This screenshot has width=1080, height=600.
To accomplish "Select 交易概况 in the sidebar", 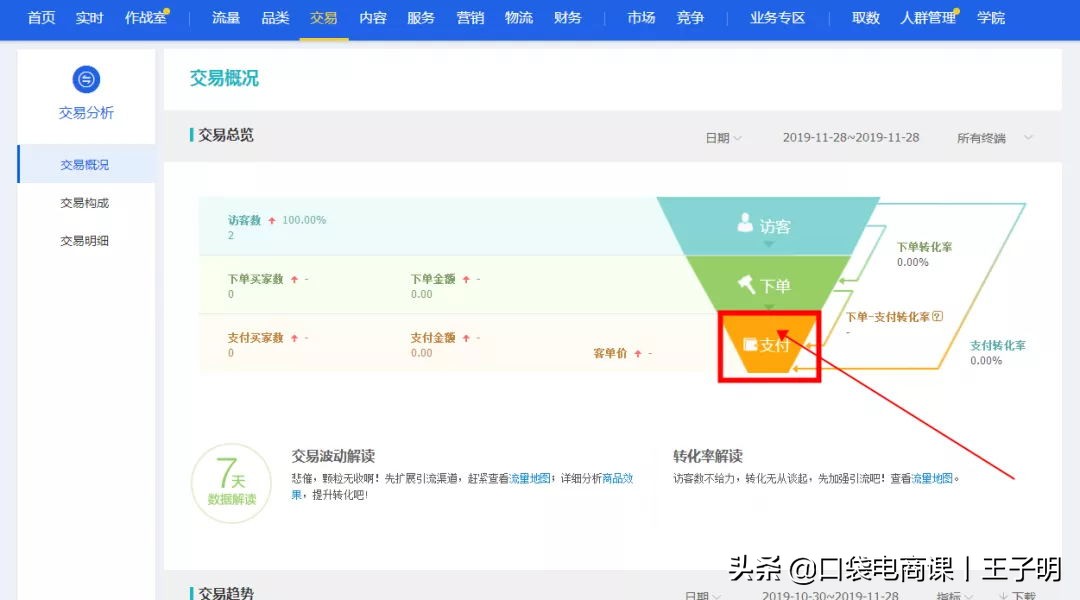I will click(x=86, y=164).
